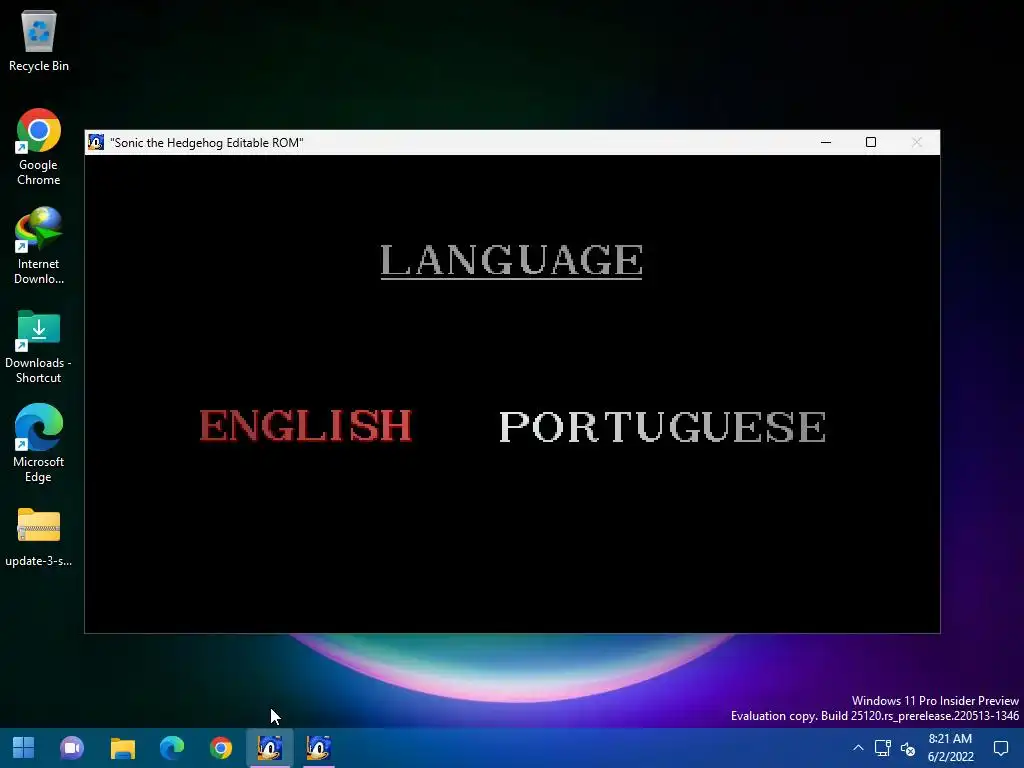The height and width of the screenshot is (768, 1024).
Task: Select the ENGLISH language option
Action: [306, 426]
